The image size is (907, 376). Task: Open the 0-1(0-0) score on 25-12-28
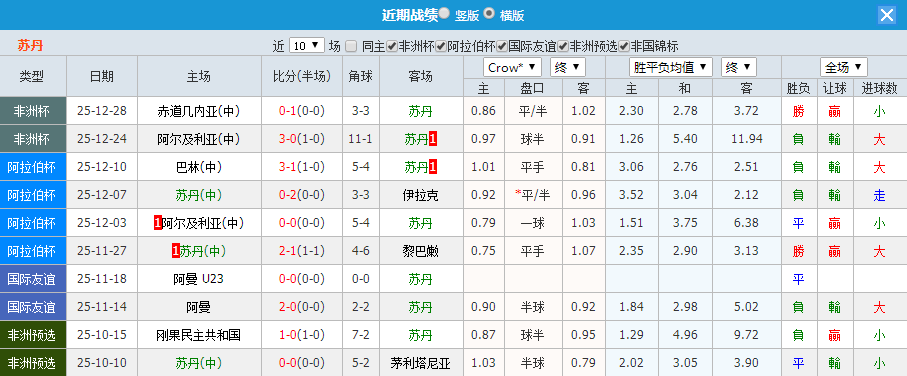pos(302,111)
